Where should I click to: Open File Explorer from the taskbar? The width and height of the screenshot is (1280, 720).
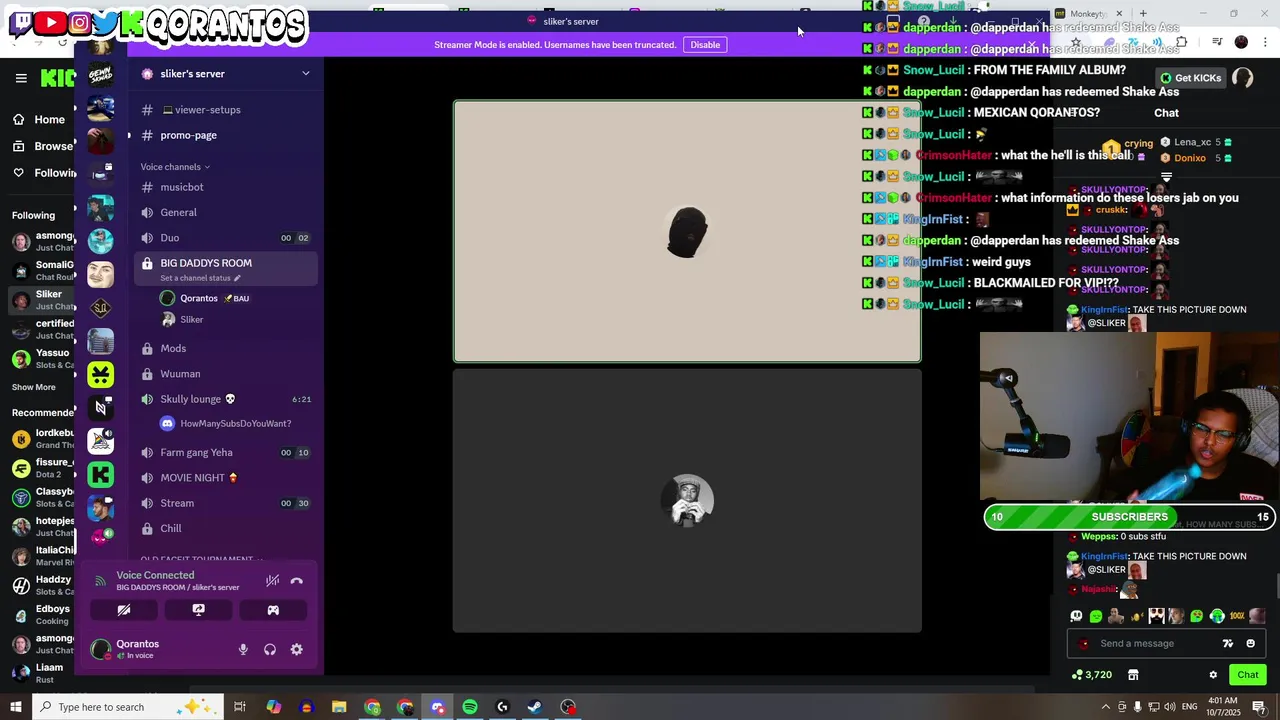click(339, 707)
